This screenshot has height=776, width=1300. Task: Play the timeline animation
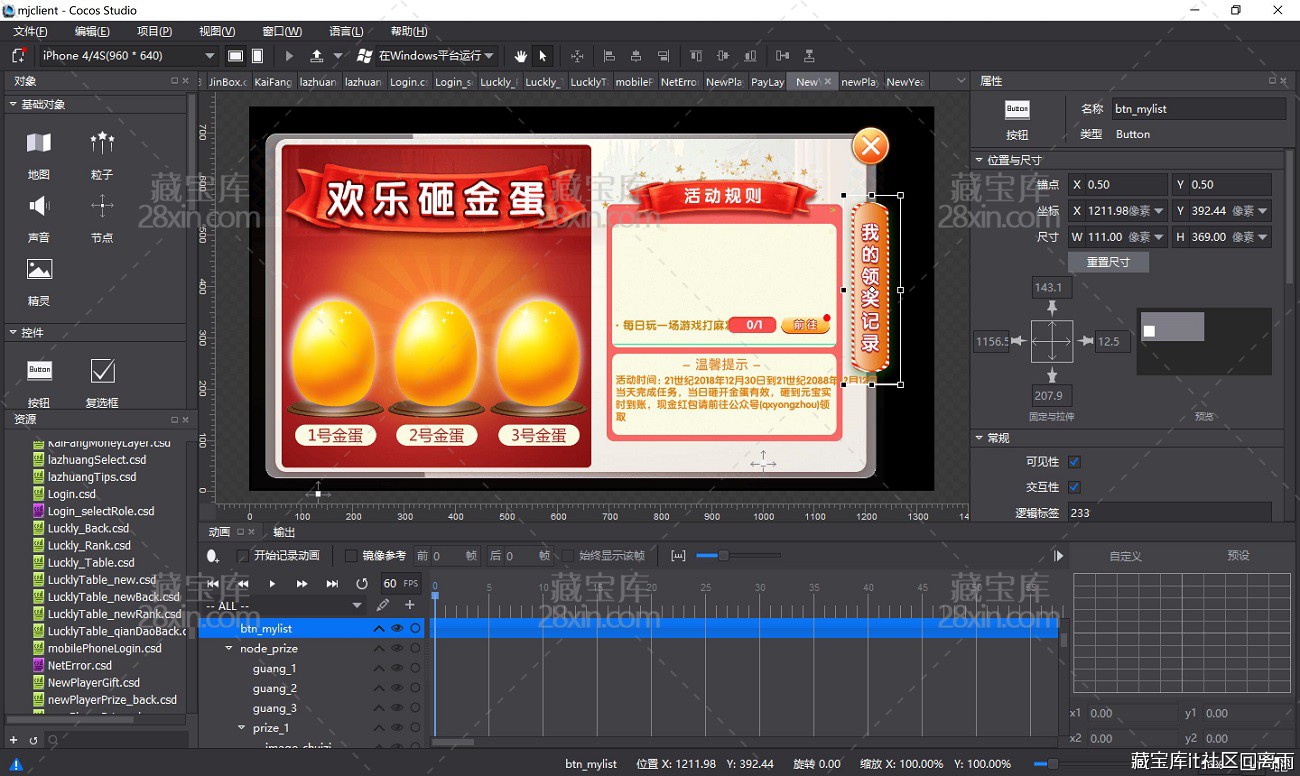pos(272,583)
